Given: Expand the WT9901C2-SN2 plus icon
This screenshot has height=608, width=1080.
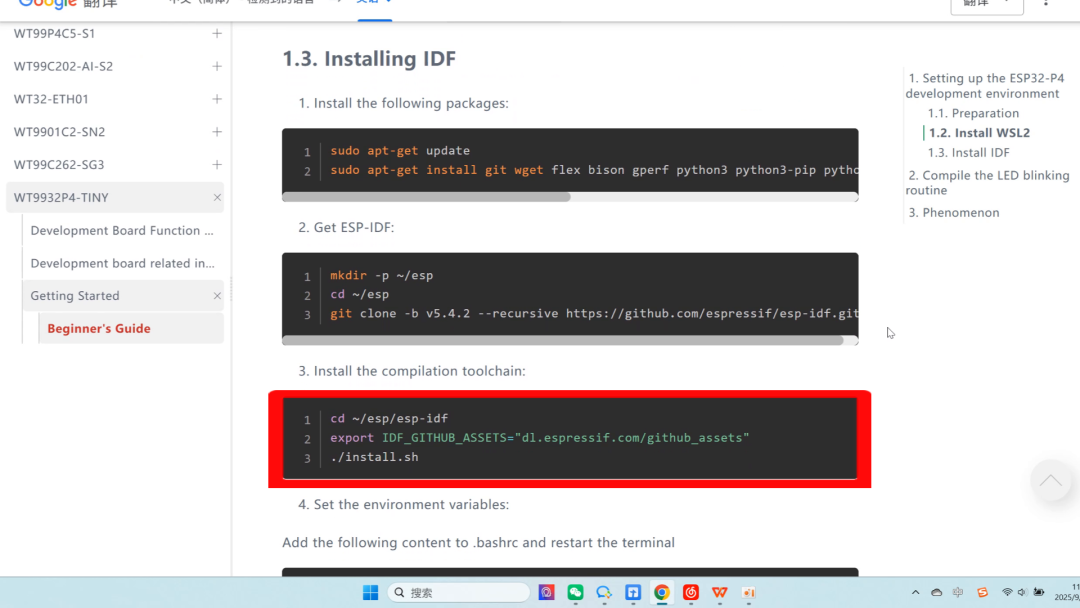Looking at the screenshot, I should click(217, 132).
